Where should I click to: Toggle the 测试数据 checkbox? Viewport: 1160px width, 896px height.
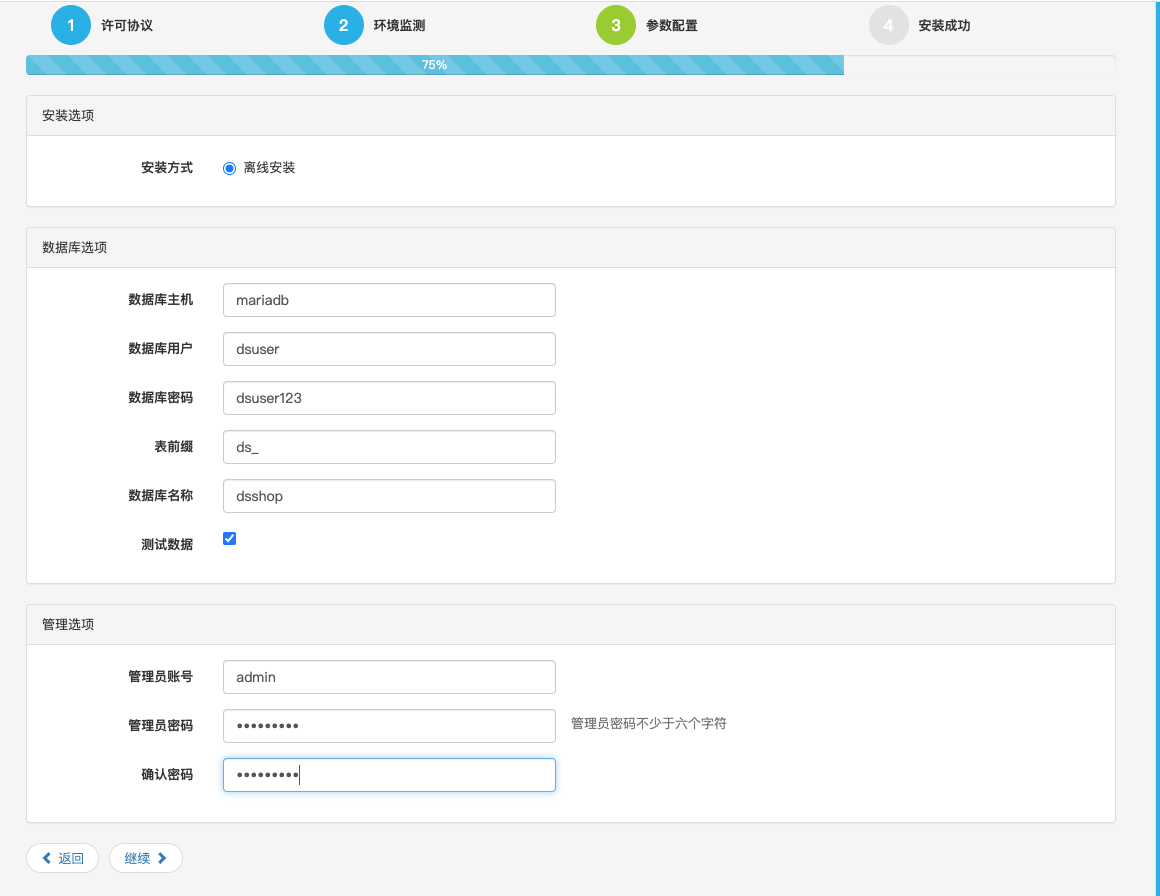tap(229, 539)
